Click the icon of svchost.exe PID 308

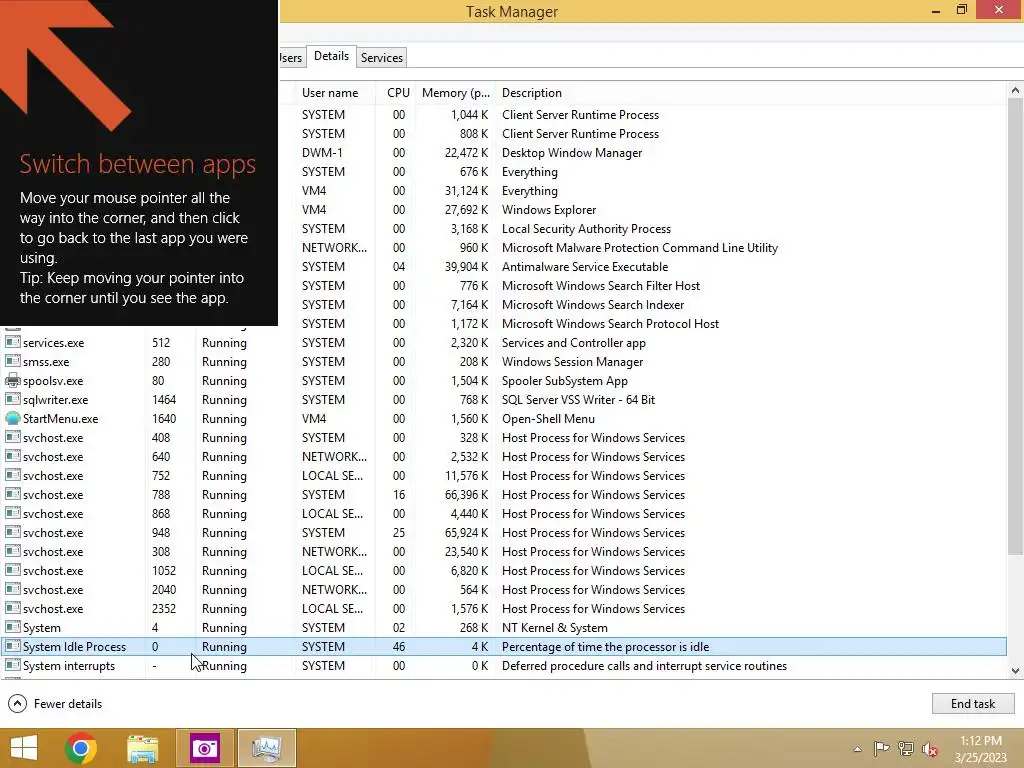[x=12, y=551]
